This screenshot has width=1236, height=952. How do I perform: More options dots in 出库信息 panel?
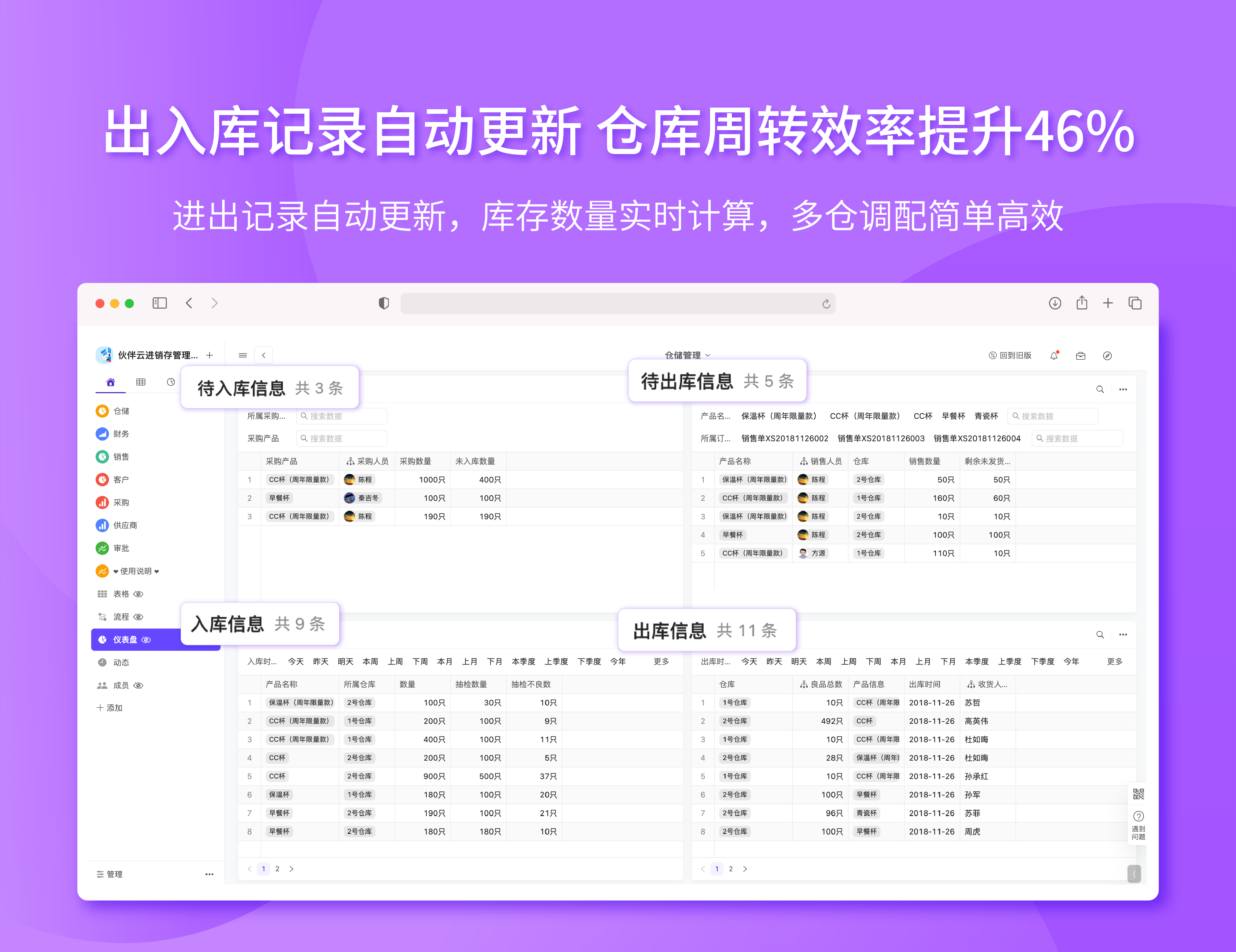pyautogui.click(x=1123, y=635)
